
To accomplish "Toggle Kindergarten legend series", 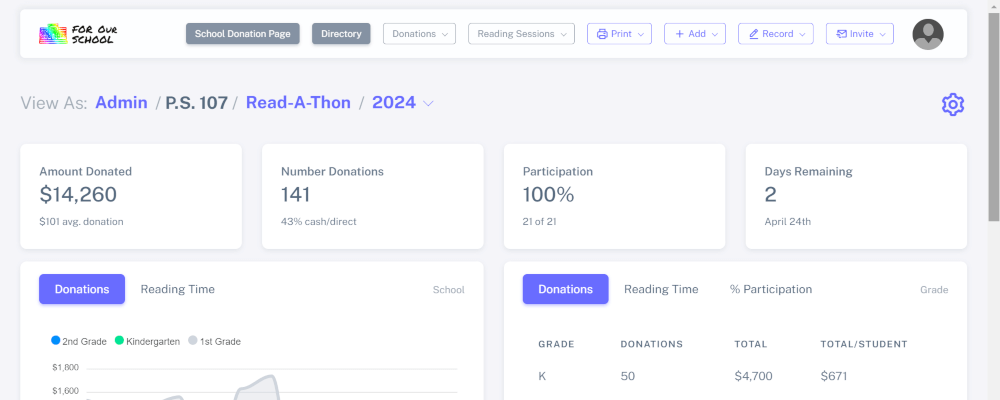I will click(147, 341).
